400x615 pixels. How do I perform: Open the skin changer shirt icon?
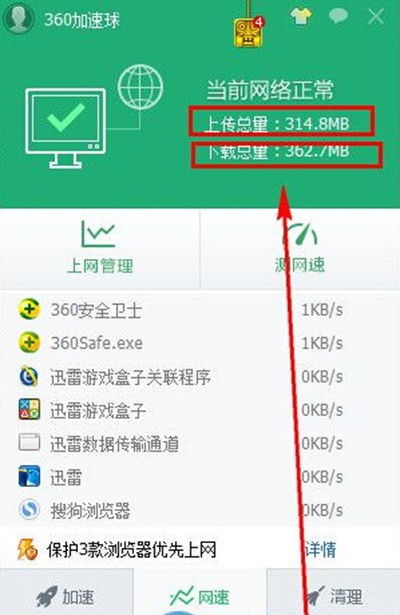coord(301,16)
